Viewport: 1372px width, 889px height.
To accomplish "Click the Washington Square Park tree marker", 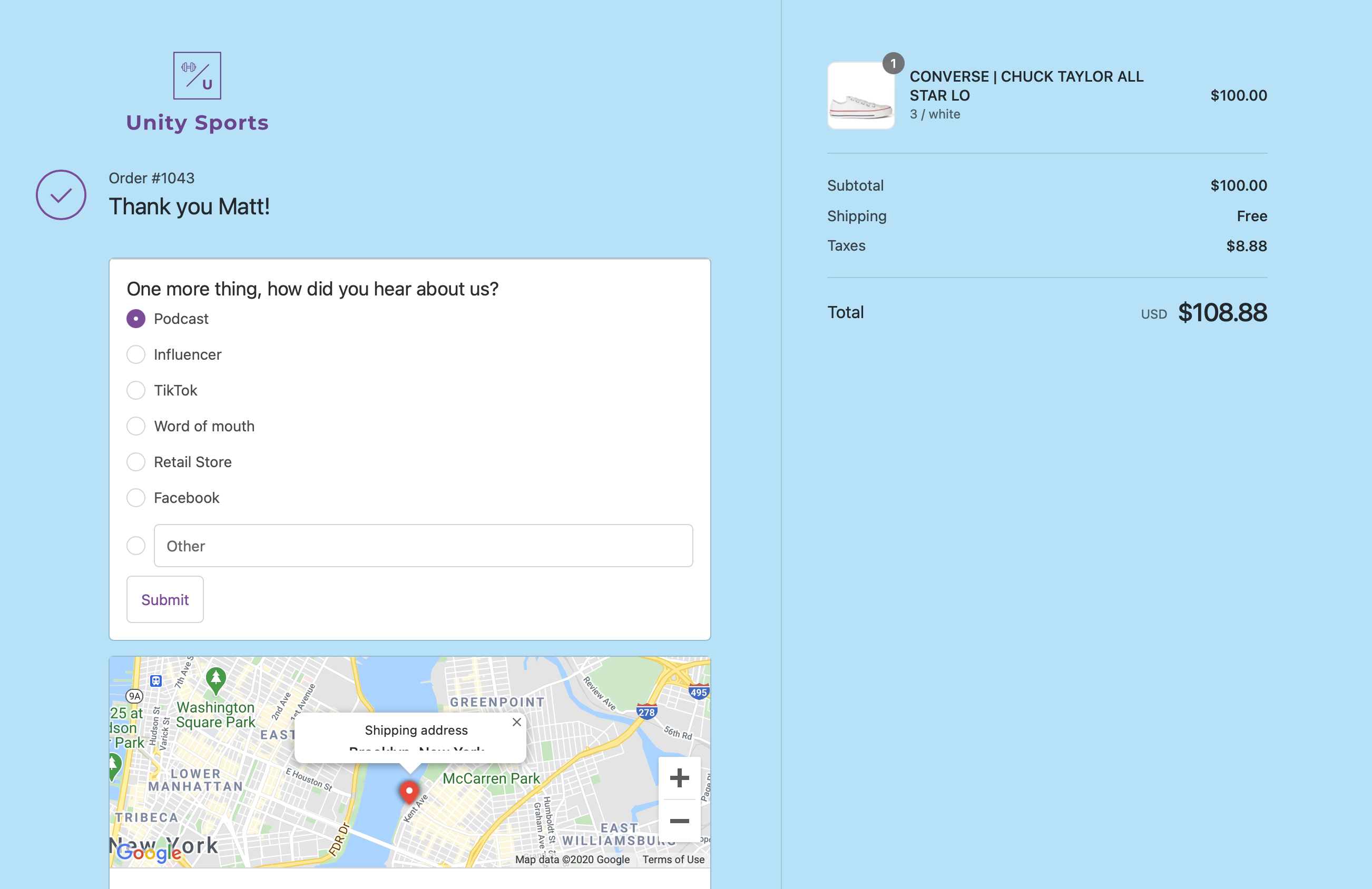I will point(215,680).
